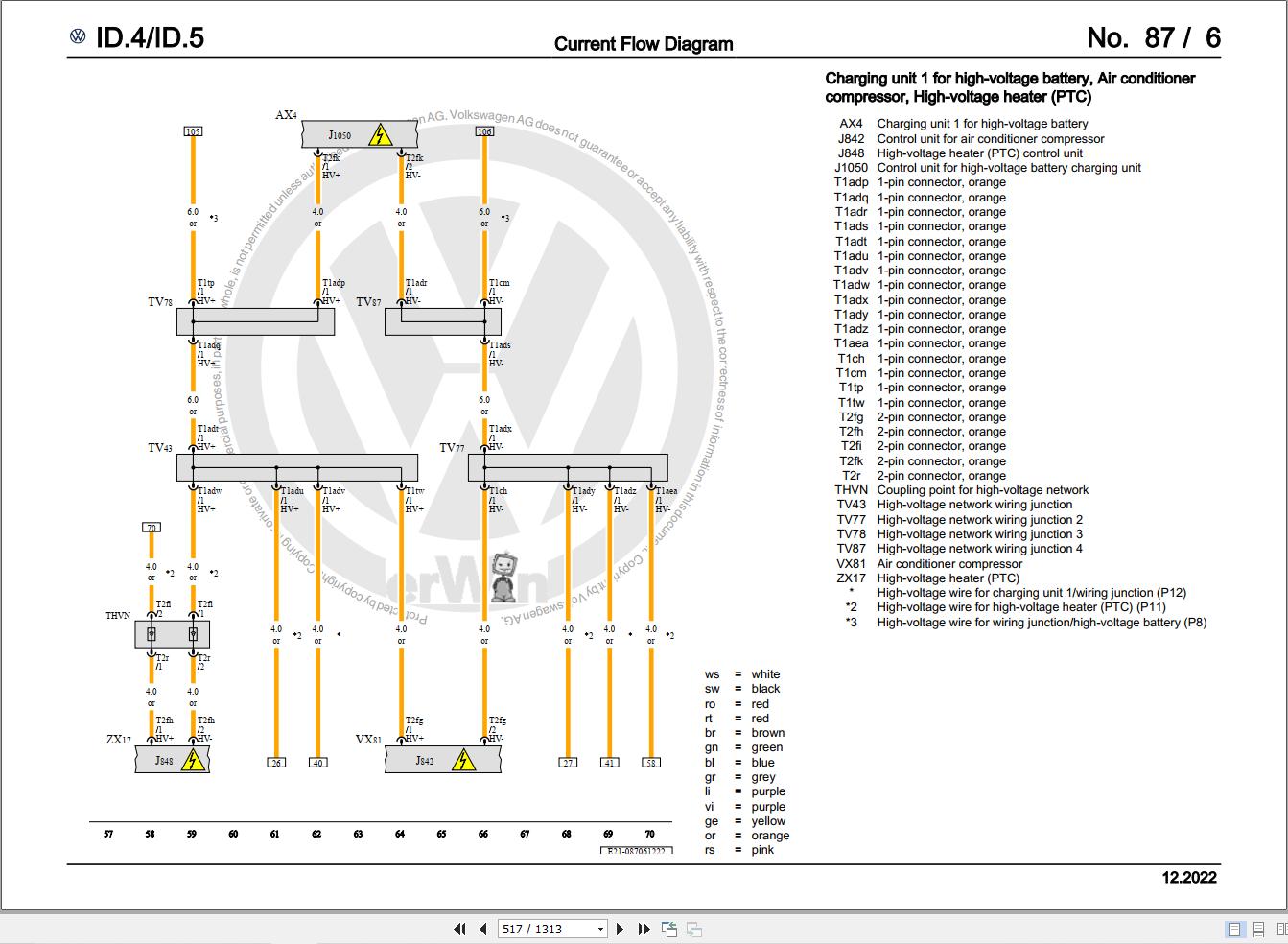The height and width of the screenshot is (944, 1288).
Task: Follow reference box 41 at wire end
Action: 609,763
